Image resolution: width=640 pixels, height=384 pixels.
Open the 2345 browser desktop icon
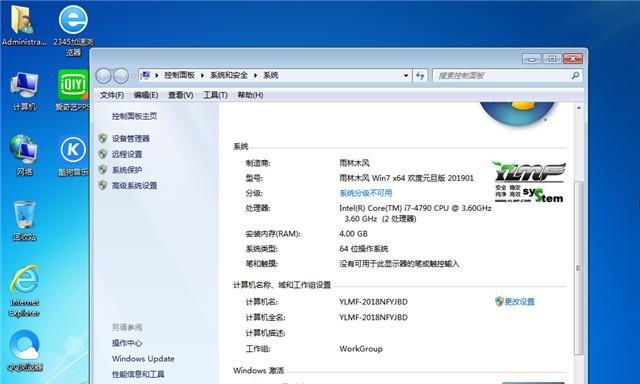(x=73, y=30)
